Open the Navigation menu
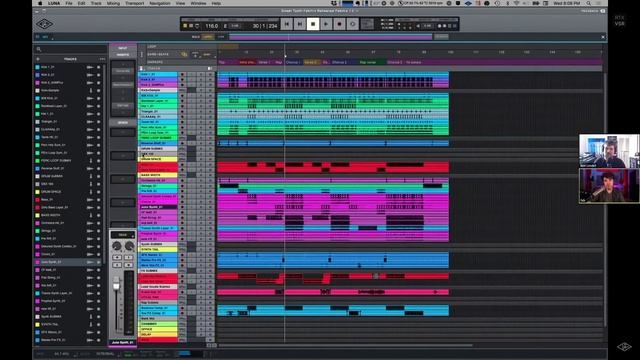Screen dimensions: 640x360 pyautogui.click(x=160, y=3)
